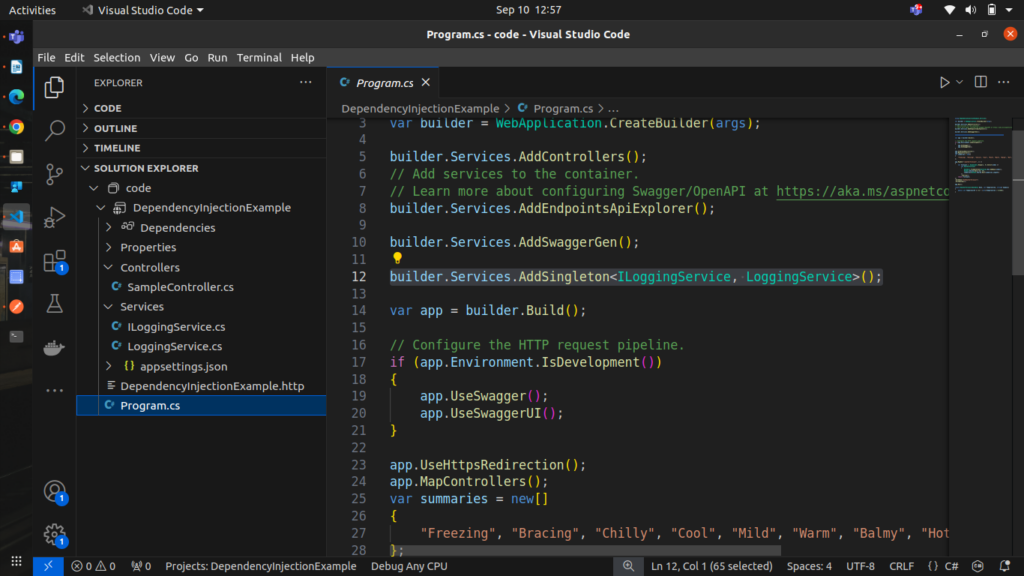
Task: Click the lightbulb code action icon
Action: click(x=396, y=259)
